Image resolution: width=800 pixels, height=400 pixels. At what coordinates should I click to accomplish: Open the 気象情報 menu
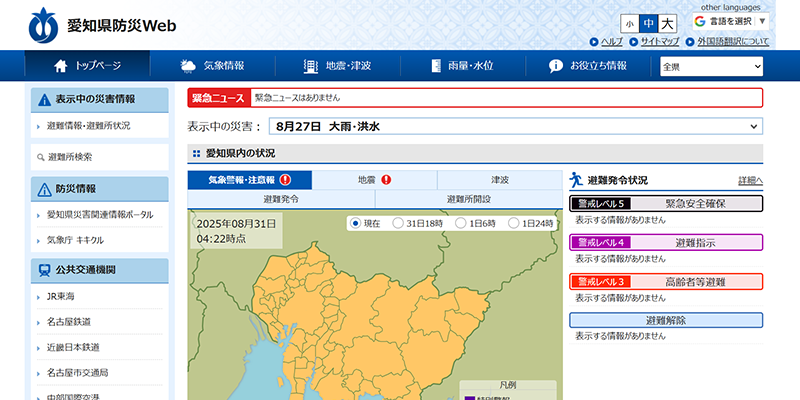click(212, 66)
